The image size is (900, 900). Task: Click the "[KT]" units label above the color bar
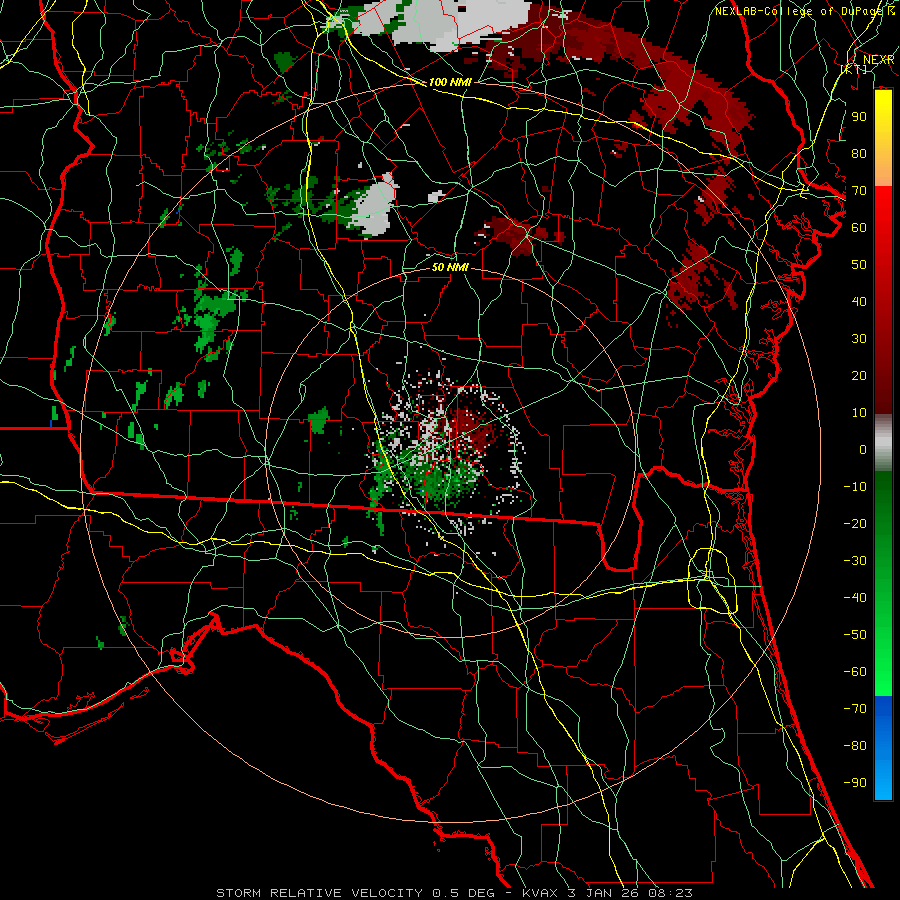pyautogui.click(x=854, y=69)
